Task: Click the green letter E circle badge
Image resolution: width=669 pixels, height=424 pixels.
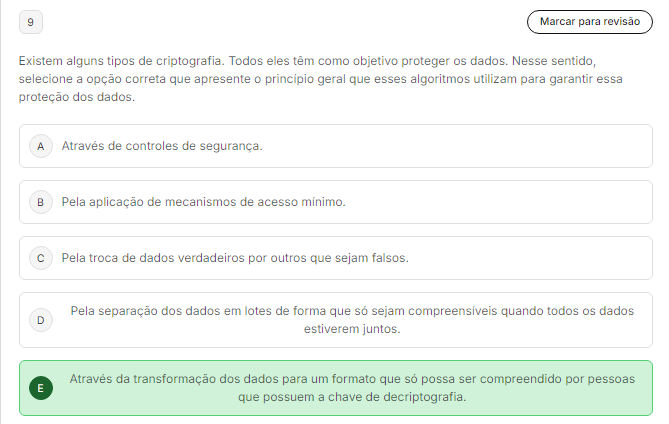Action: pyautogui.click(x=41, y=388)
